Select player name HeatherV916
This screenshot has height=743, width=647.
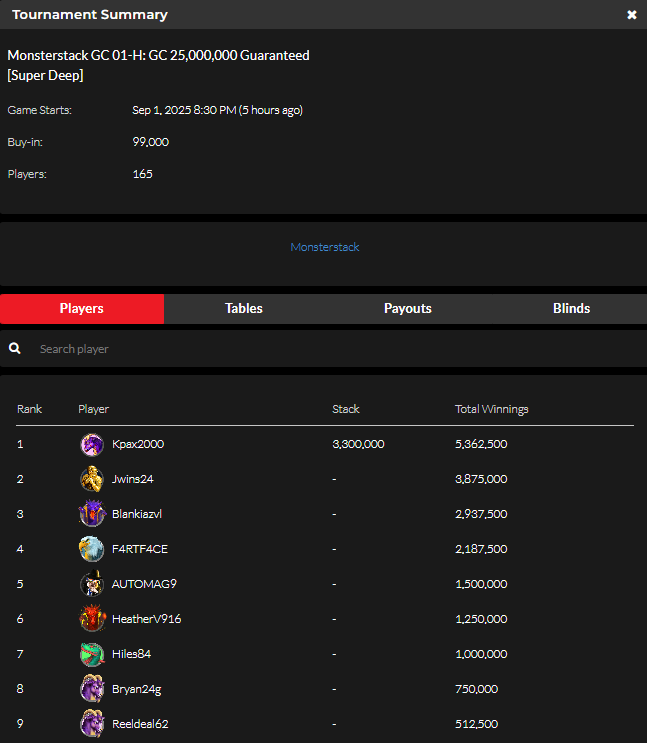click(x=146, y=619)
